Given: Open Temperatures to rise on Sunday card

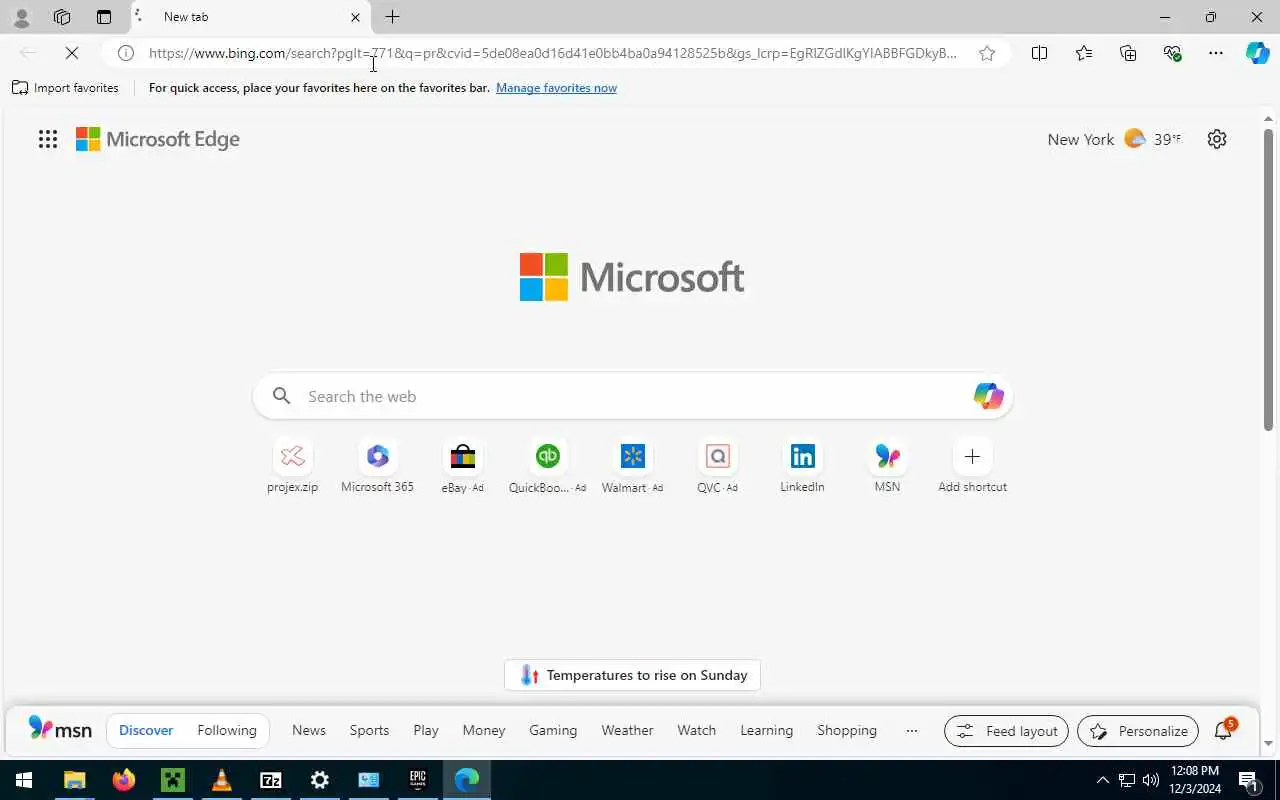Looking at the screenshot, I should coord(632,675).
